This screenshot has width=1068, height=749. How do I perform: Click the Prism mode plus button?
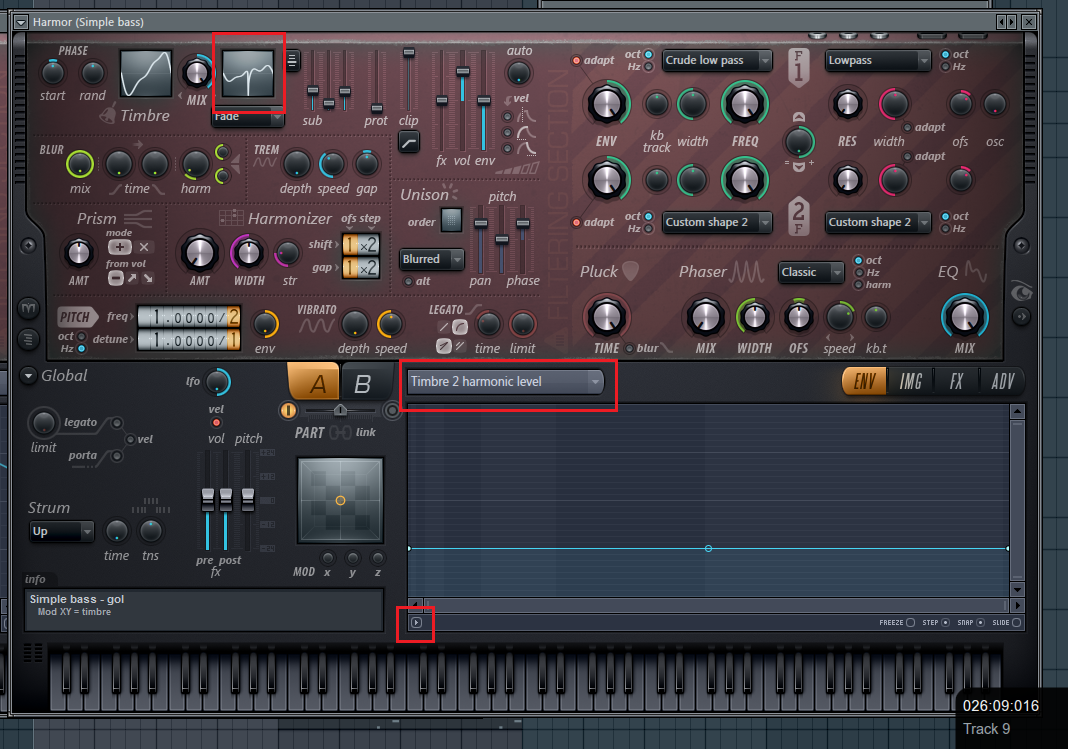[x=119, y=246]
